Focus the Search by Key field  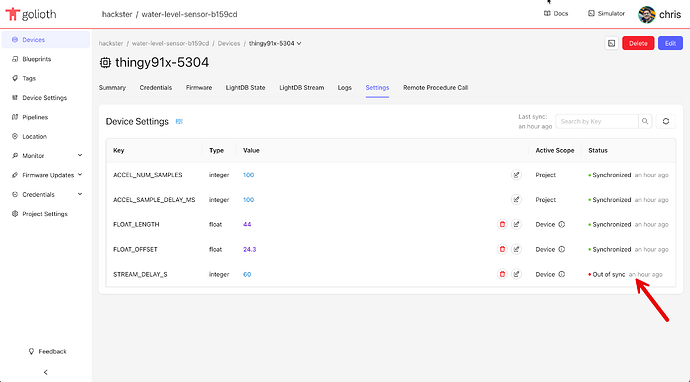coord(597,121)
